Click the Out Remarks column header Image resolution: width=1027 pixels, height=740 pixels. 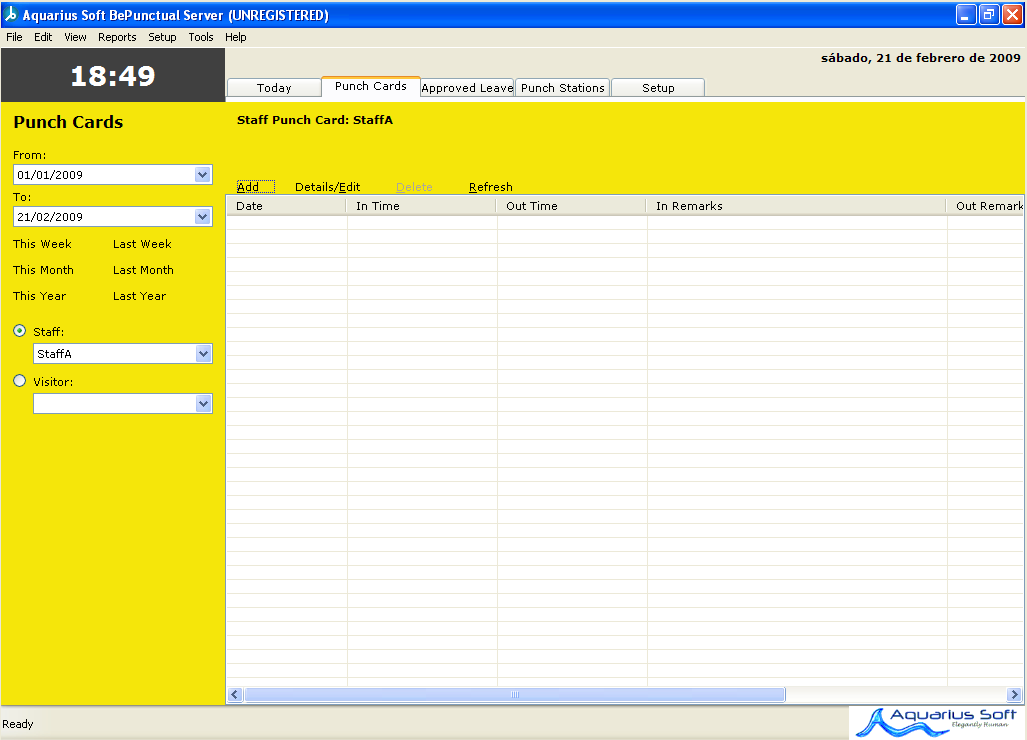click(x=985, y=206)
